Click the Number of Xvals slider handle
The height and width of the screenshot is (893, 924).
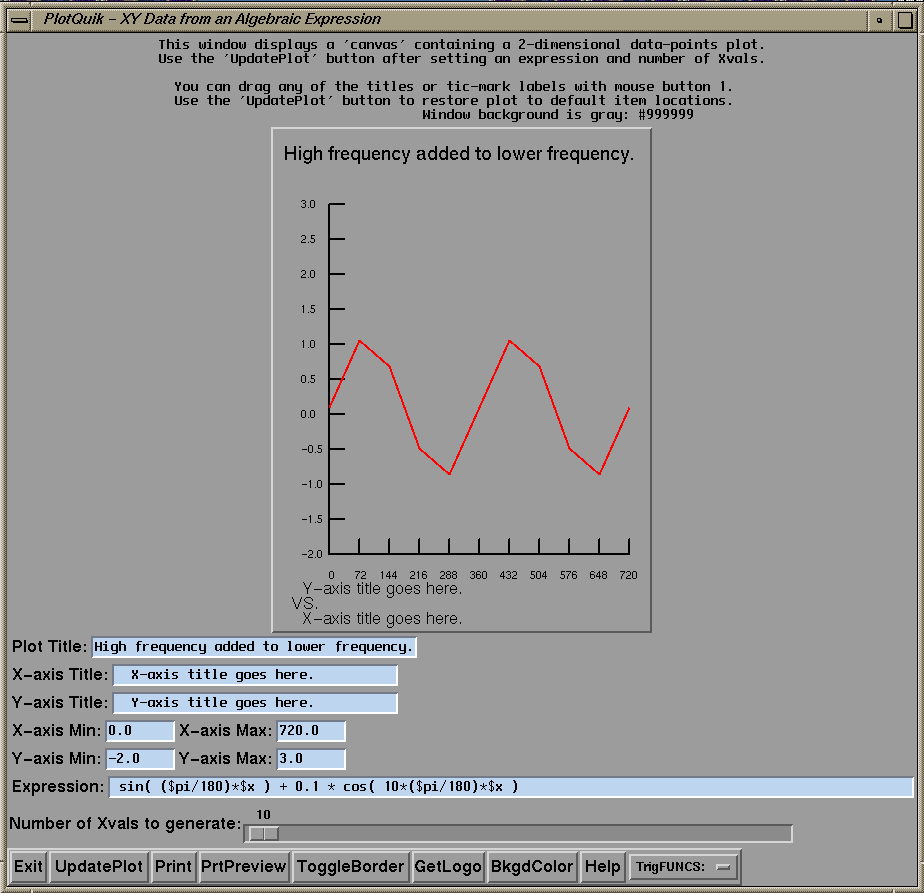(x=264, y=833)
